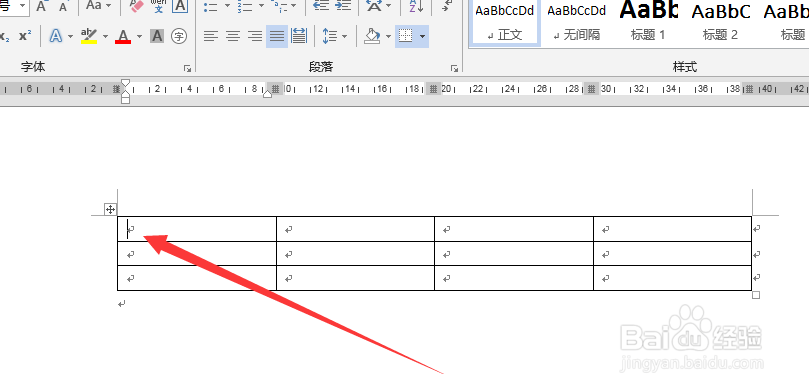Click row two, second column cell

click(x=355, y=254)
